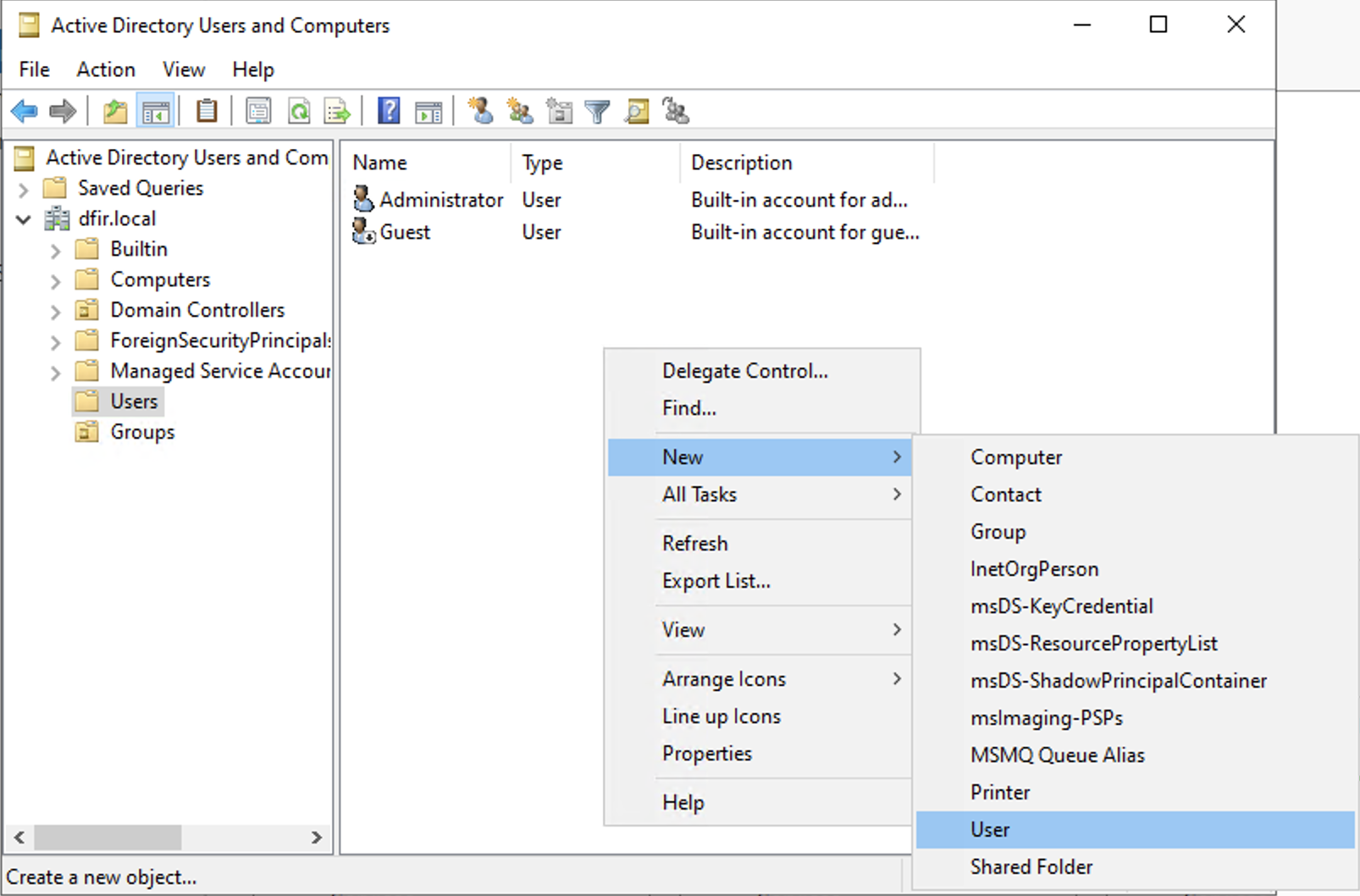Open Help via blue question mark icon

point(389,111)
